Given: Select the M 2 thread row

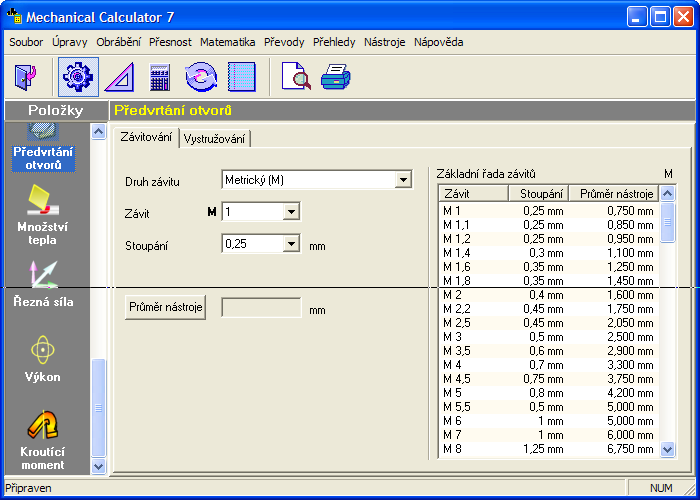Looking at the screenshot, I should point(549,295).
